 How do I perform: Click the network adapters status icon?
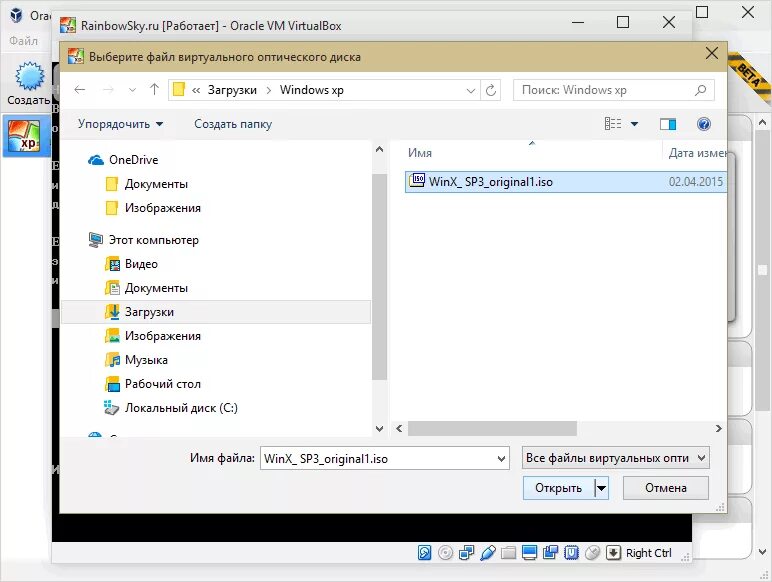click(466, 553)
